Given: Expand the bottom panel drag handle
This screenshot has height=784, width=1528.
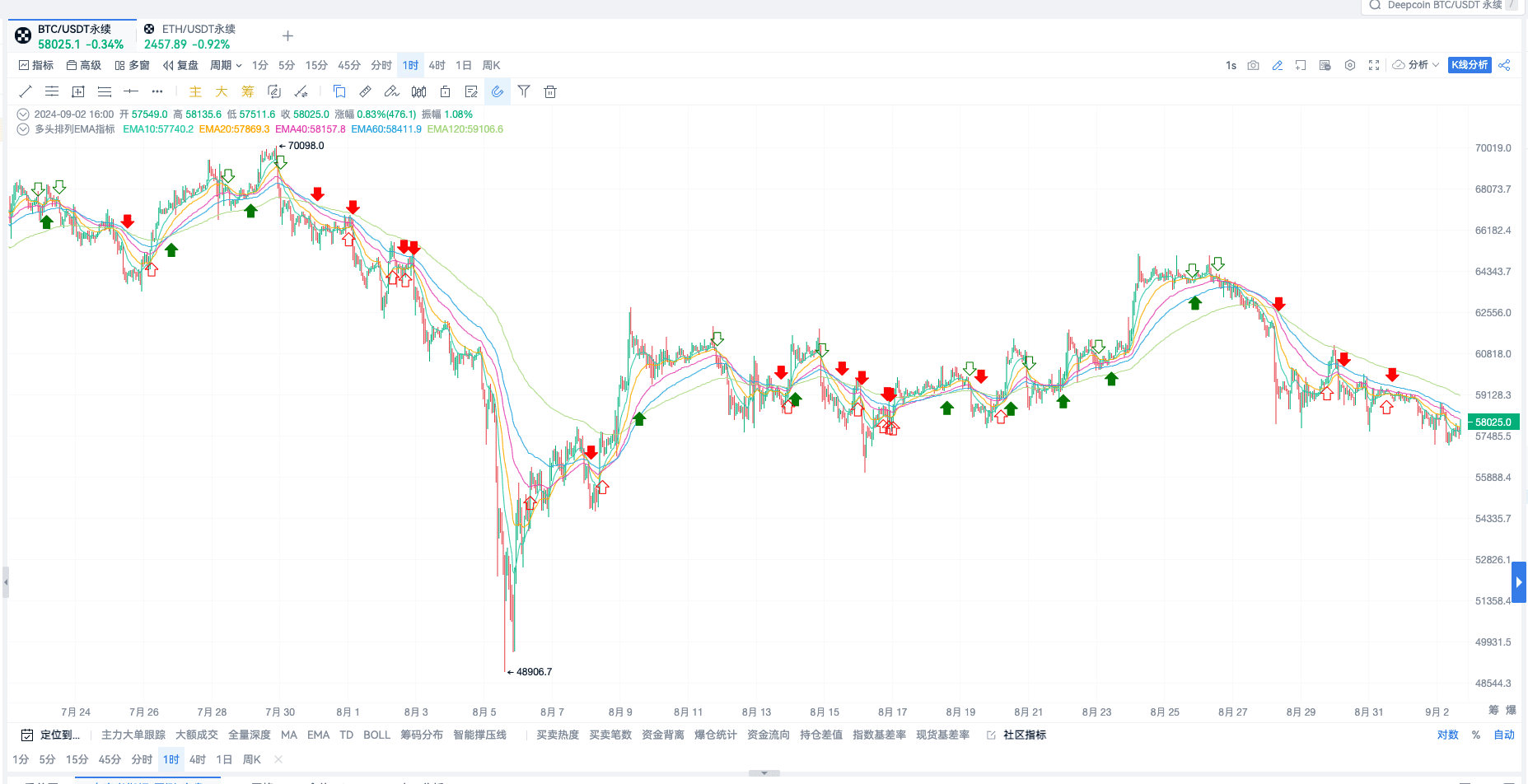Looking at the screenshot, I should [x=764, y=773].
